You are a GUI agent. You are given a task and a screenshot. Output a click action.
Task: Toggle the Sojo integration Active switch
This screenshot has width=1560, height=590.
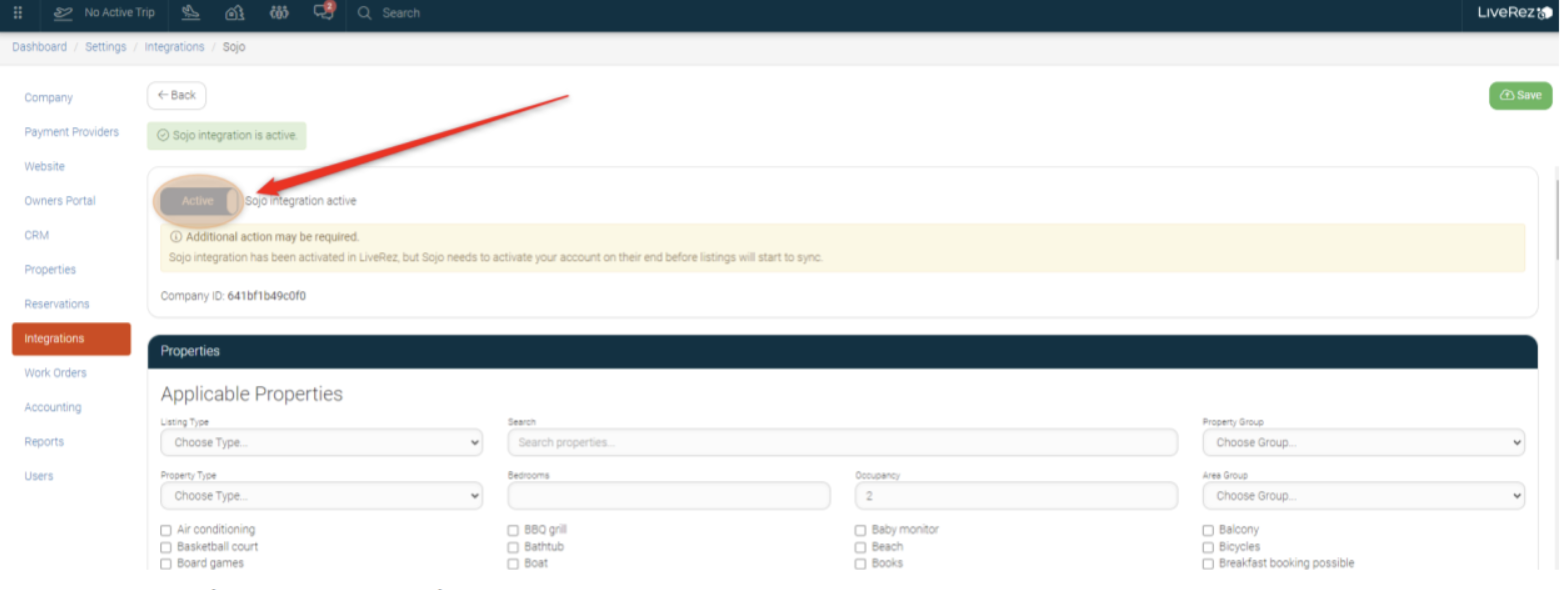199,201
